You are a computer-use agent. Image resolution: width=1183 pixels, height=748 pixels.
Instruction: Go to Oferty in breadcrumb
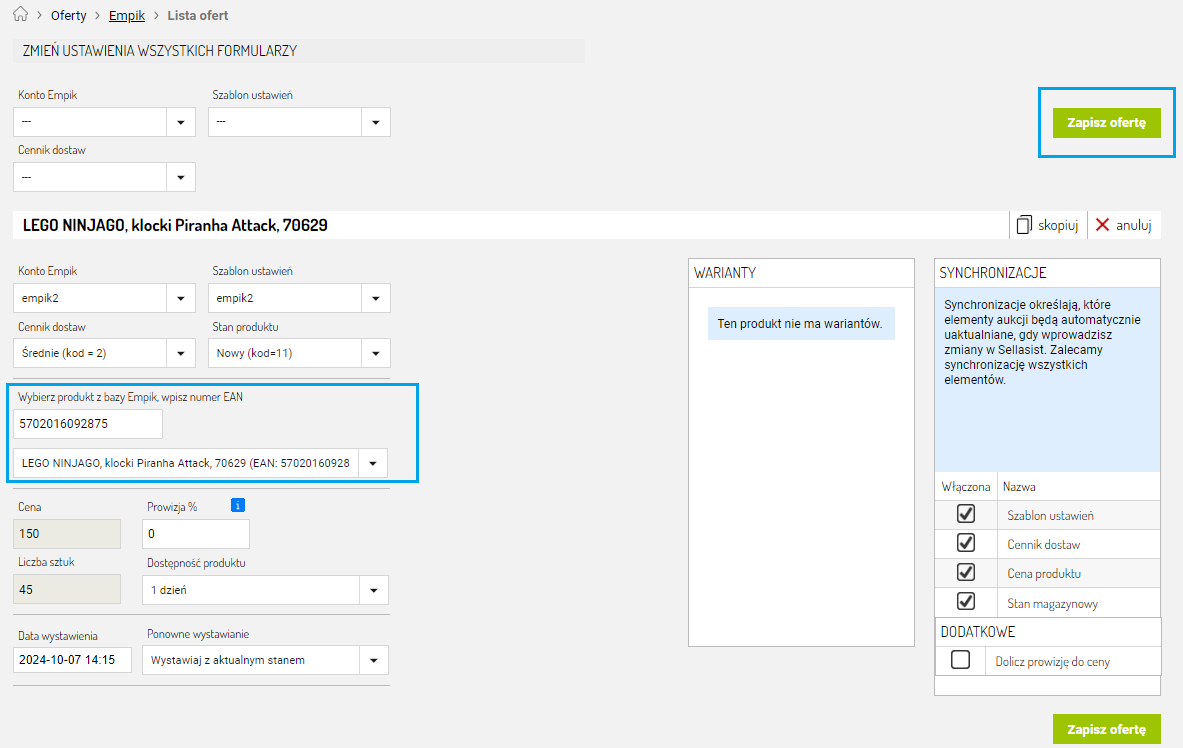[68, 16]
